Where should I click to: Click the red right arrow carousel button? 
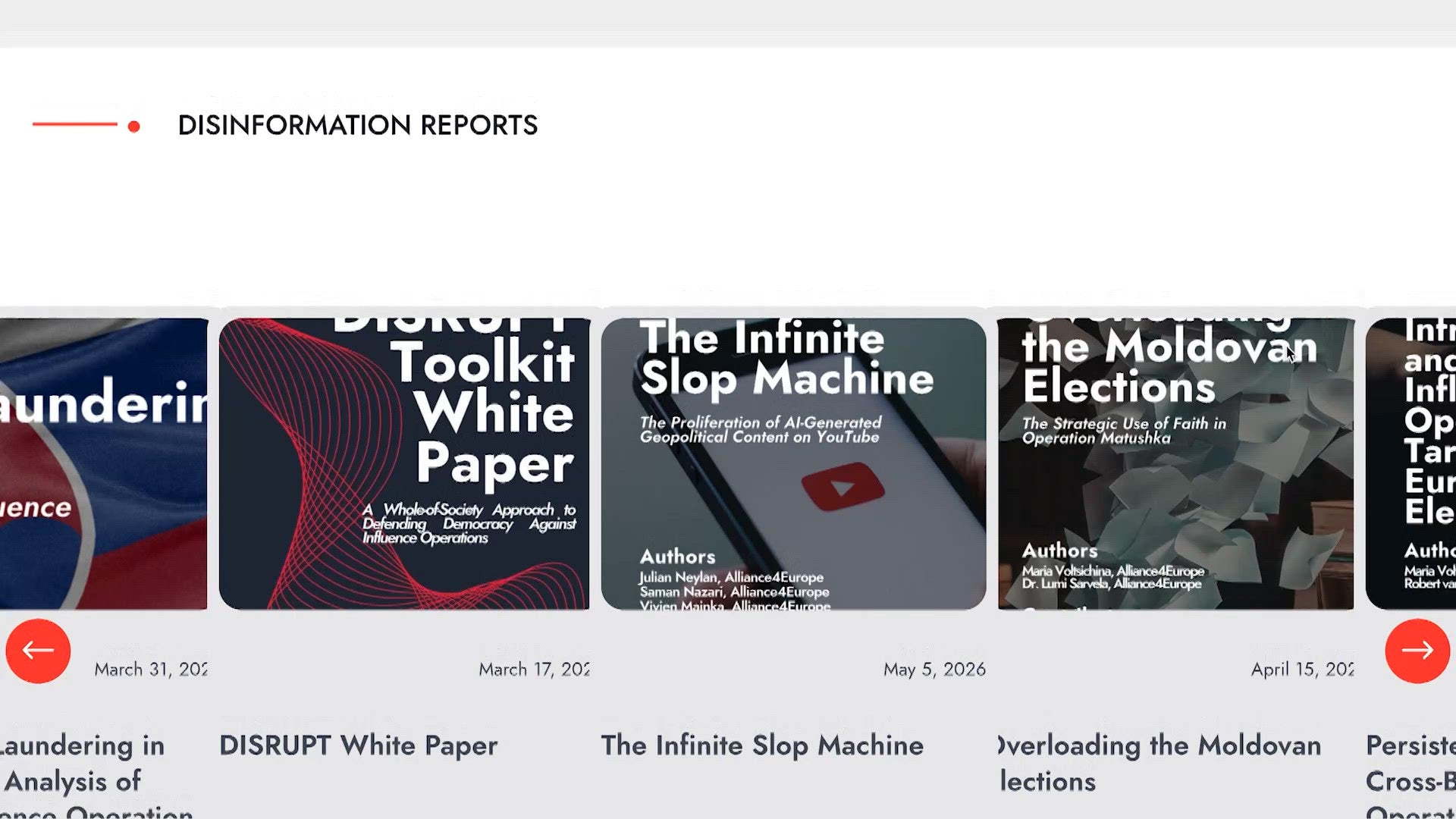[1417, 651]
